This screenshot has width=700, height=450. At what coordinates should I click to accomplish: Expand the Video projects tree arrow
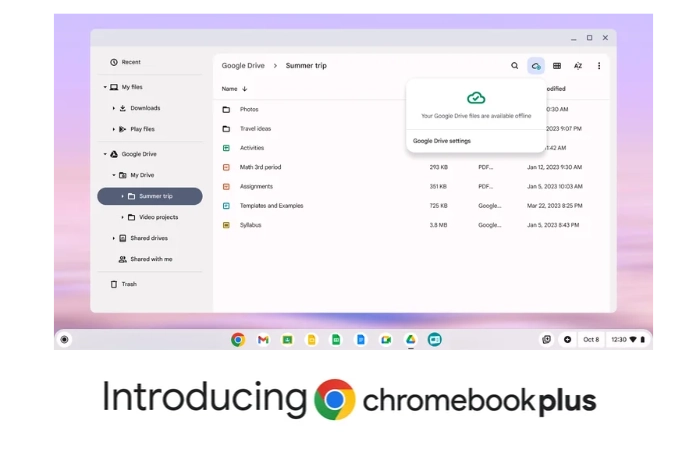[122, 217]
